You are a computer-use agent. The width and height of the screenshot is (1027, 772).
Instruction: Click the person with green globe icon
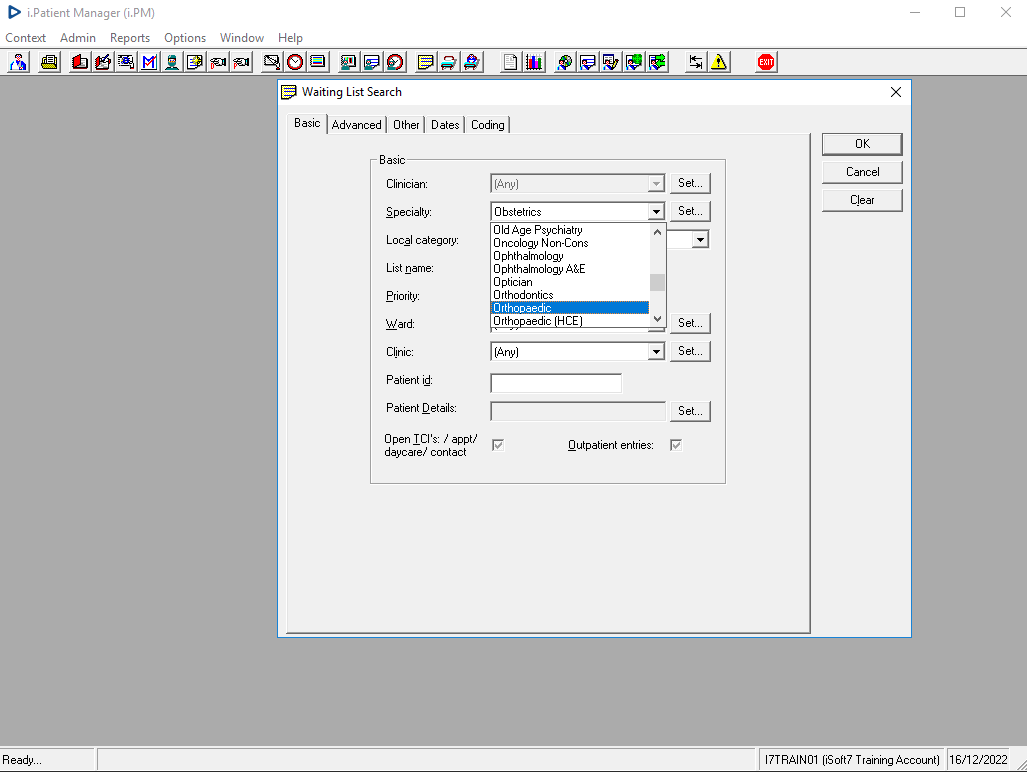634,62
